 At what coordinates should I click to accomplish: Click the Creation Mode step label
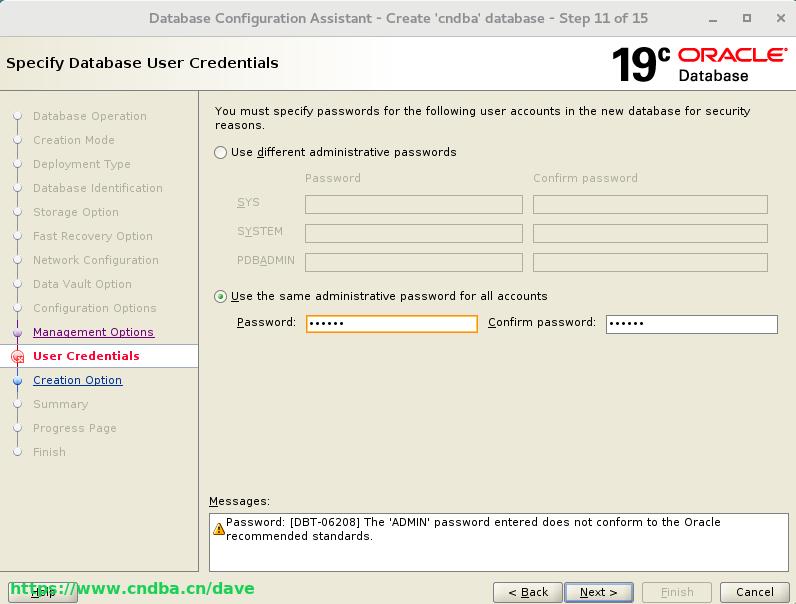(74, 140)
